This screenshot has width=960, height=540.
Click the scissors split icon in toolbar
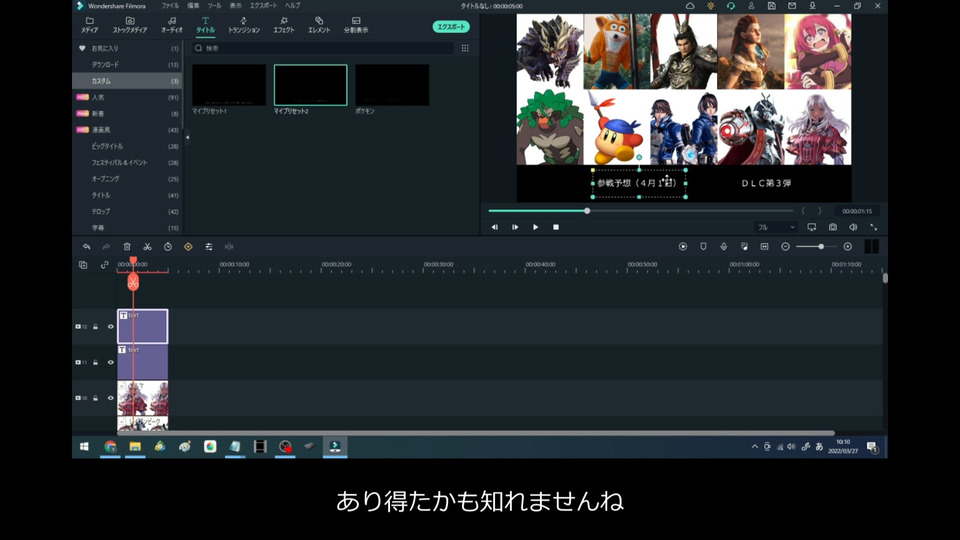[148, 247]
